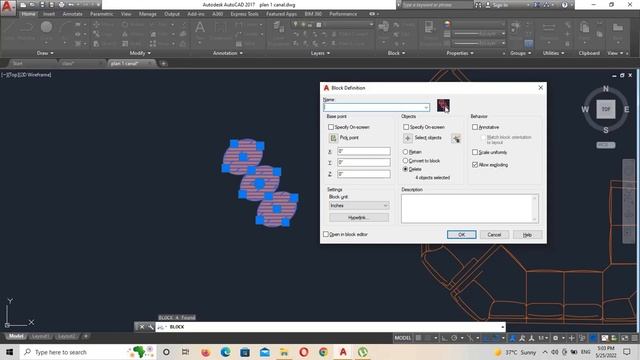Open Google Chrome from taskbar
Image resolution: width=640 pixels, height=360 pixels.
[x=323, y=352]
